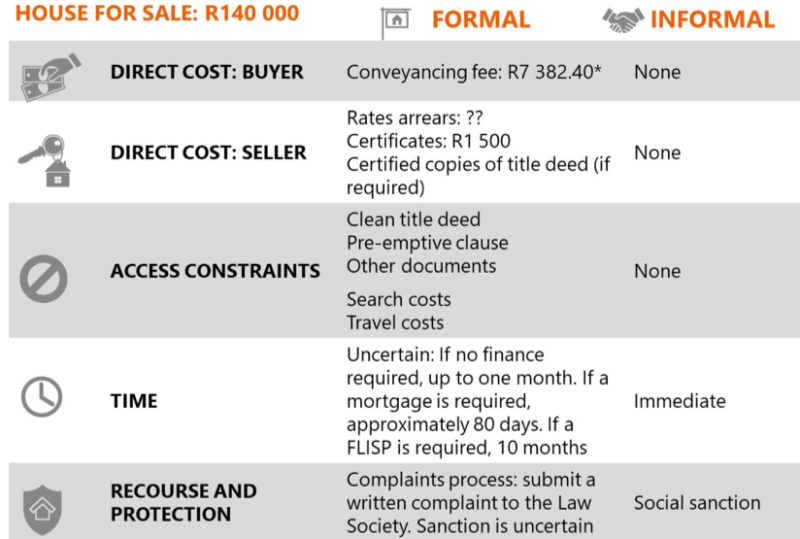Click the cash-in-hand icon for buyer cost
The width and height of the screenshot is (800, 539).
[51, 78]
